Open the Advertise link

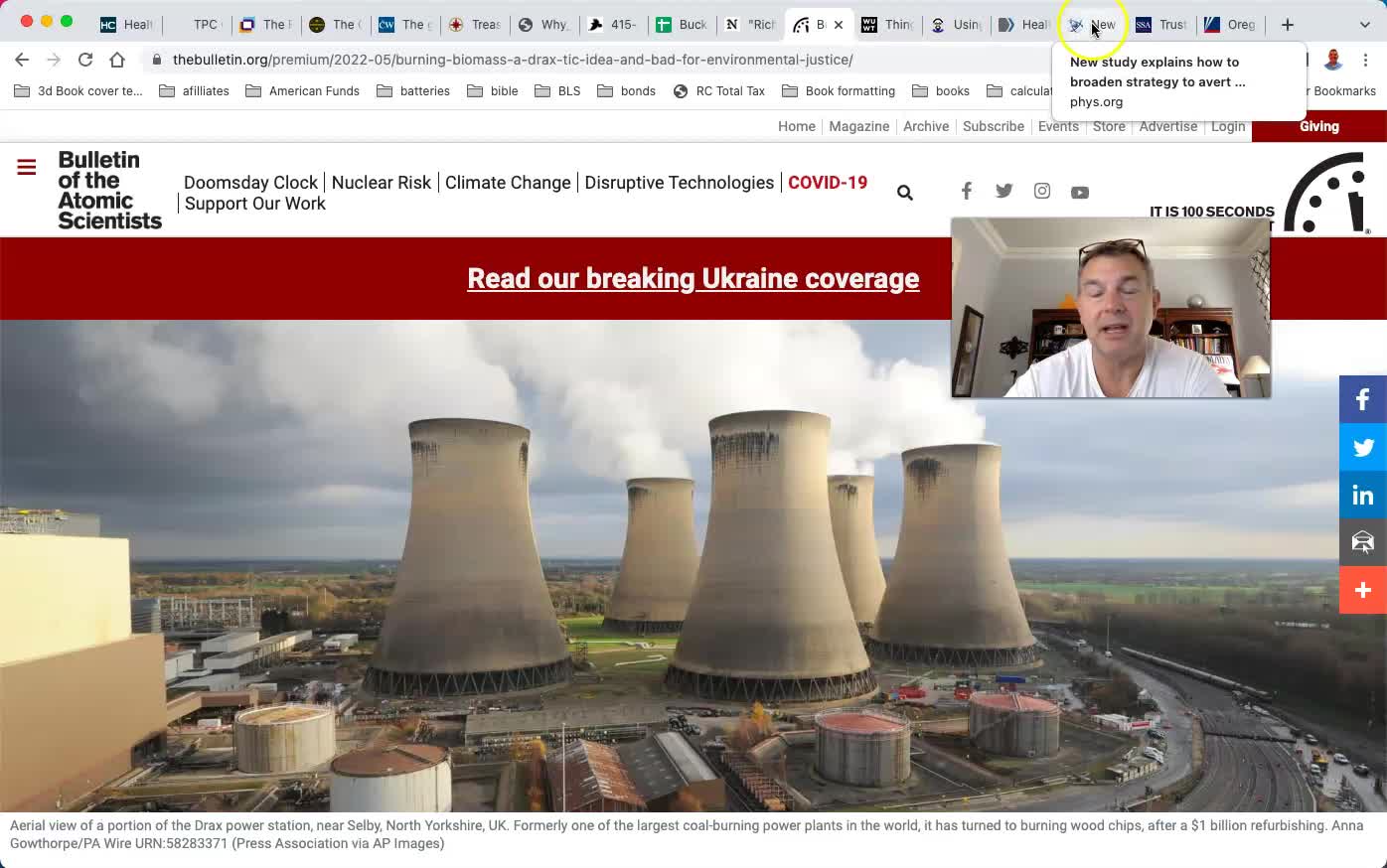(1168, 126)
